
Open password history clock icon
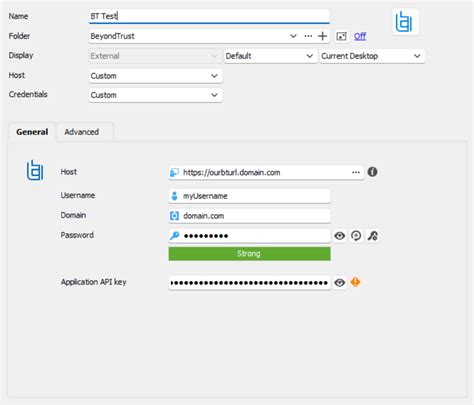click(356, 236)
